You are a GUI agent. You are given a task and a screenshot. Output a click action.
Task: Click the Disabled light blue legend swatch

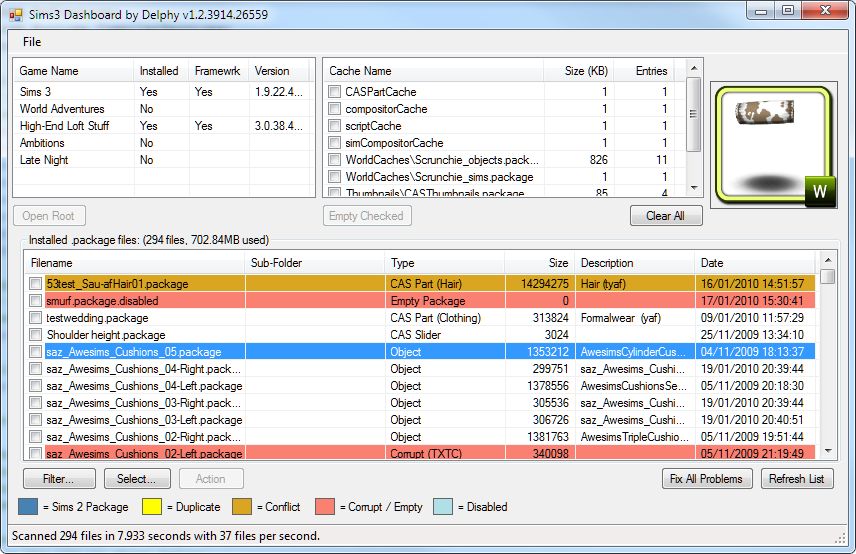(x=443, y=507)
